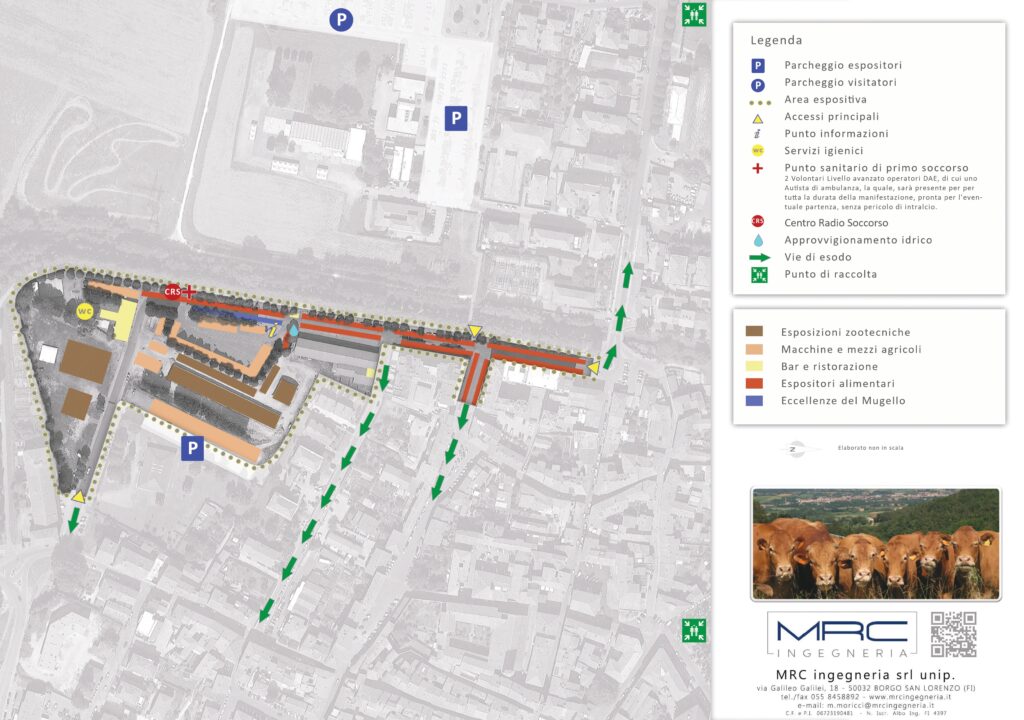This screenshot has width=1024, height=720.
Task: Click the yellow access triangle at the red strip's end
Action: [593, 368]
